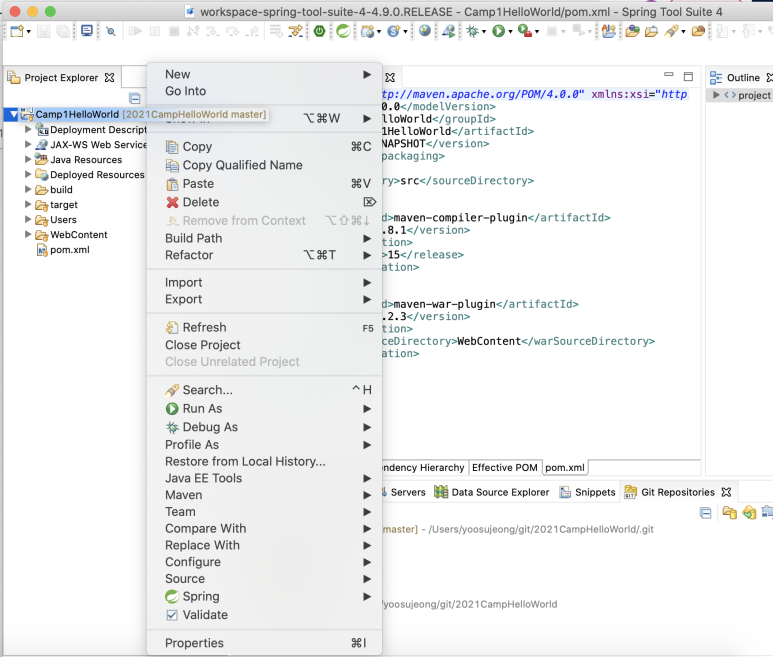This screenshot has width=773, height=657.
Task: Close the Git Repositories view tab
Action: 726,492
